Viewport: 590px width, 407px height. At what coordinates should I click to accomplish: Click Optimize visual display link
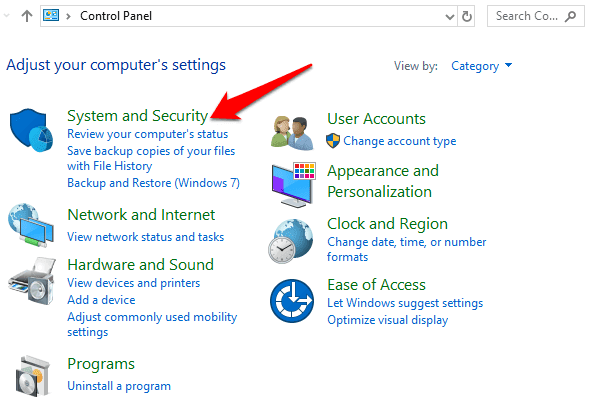tap(388, 320)
